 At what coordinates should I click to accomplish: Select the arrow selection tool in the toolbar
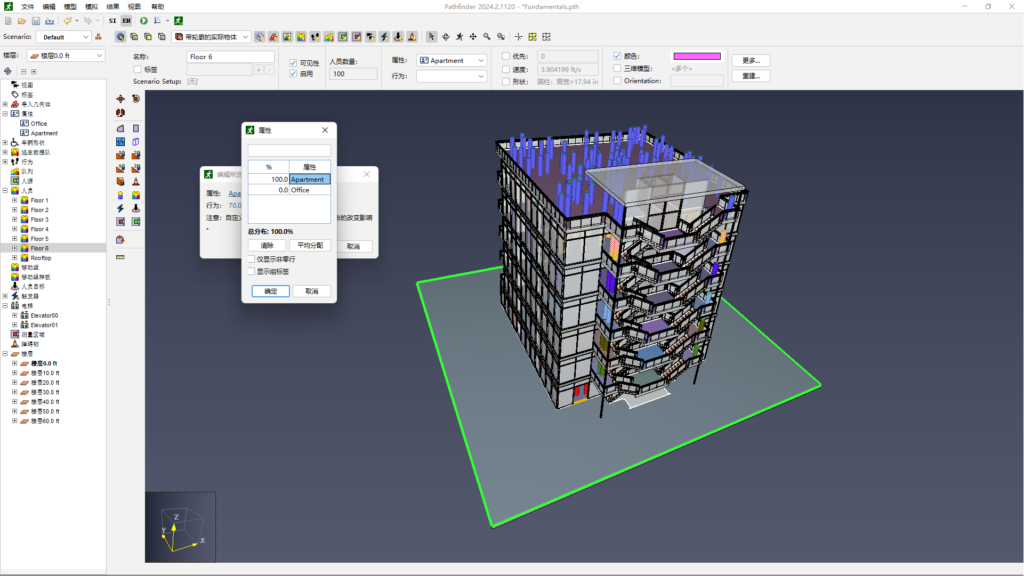[x=432, y=37]
